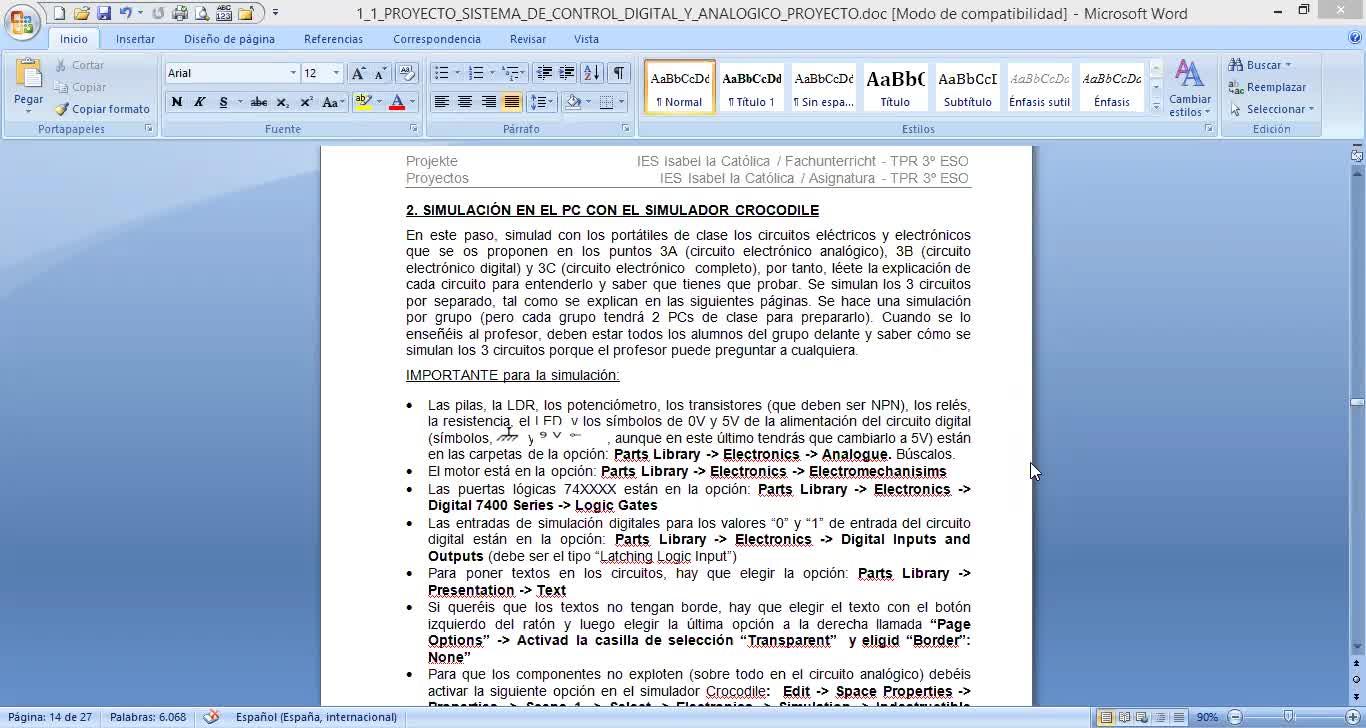
Task: Switch to the Insertar tab
Action: point(135,39)
